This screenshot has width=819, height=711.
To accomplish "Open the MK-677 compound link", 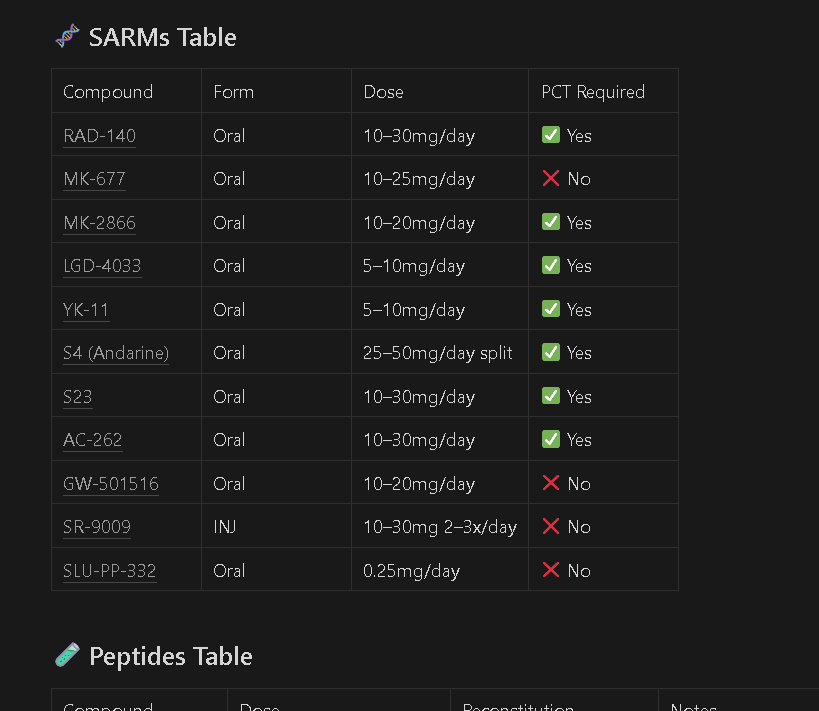I will tap(94, 180).
